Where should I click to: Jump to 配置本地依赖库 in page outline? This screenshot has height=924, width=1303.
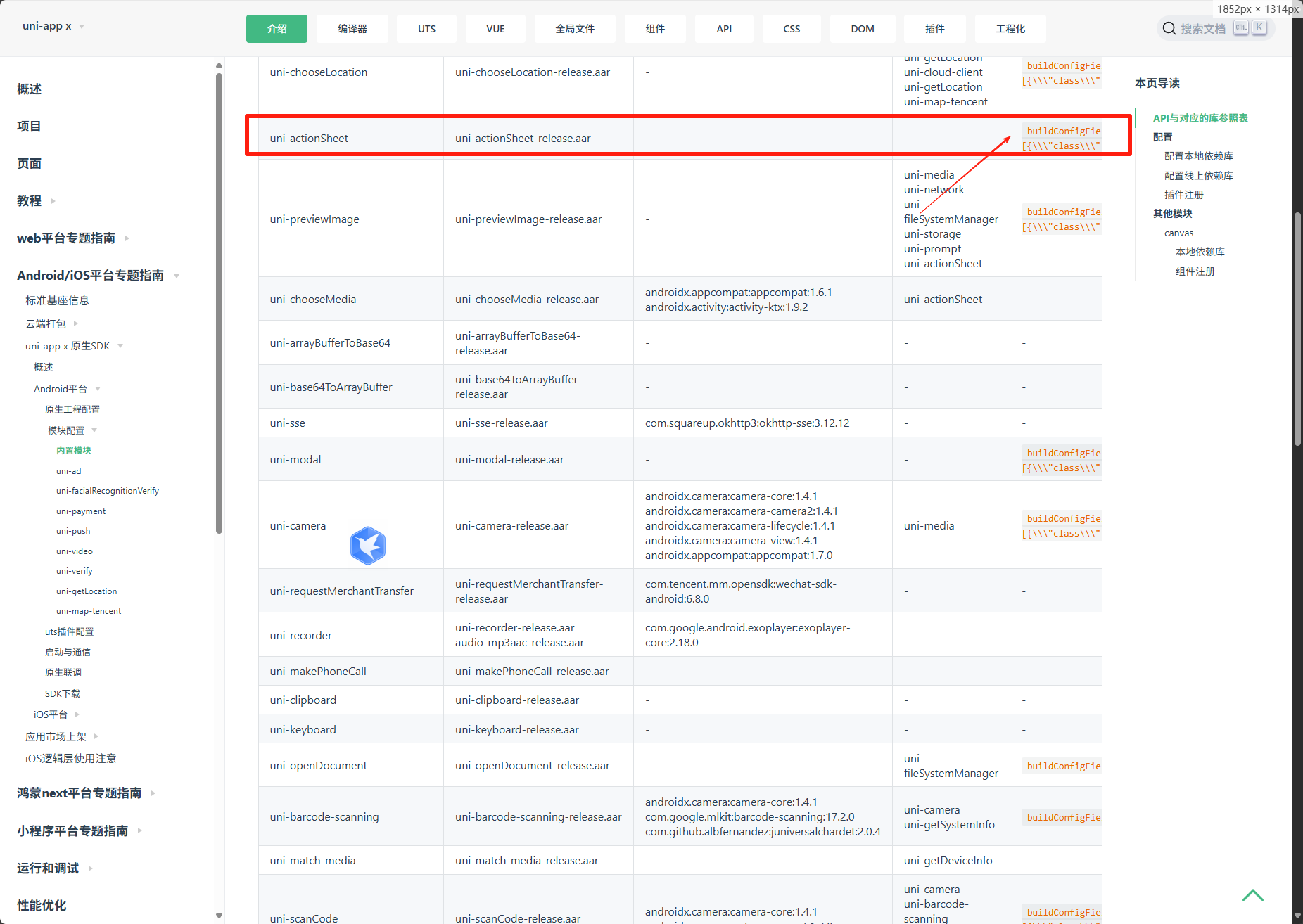(1199, 156)
